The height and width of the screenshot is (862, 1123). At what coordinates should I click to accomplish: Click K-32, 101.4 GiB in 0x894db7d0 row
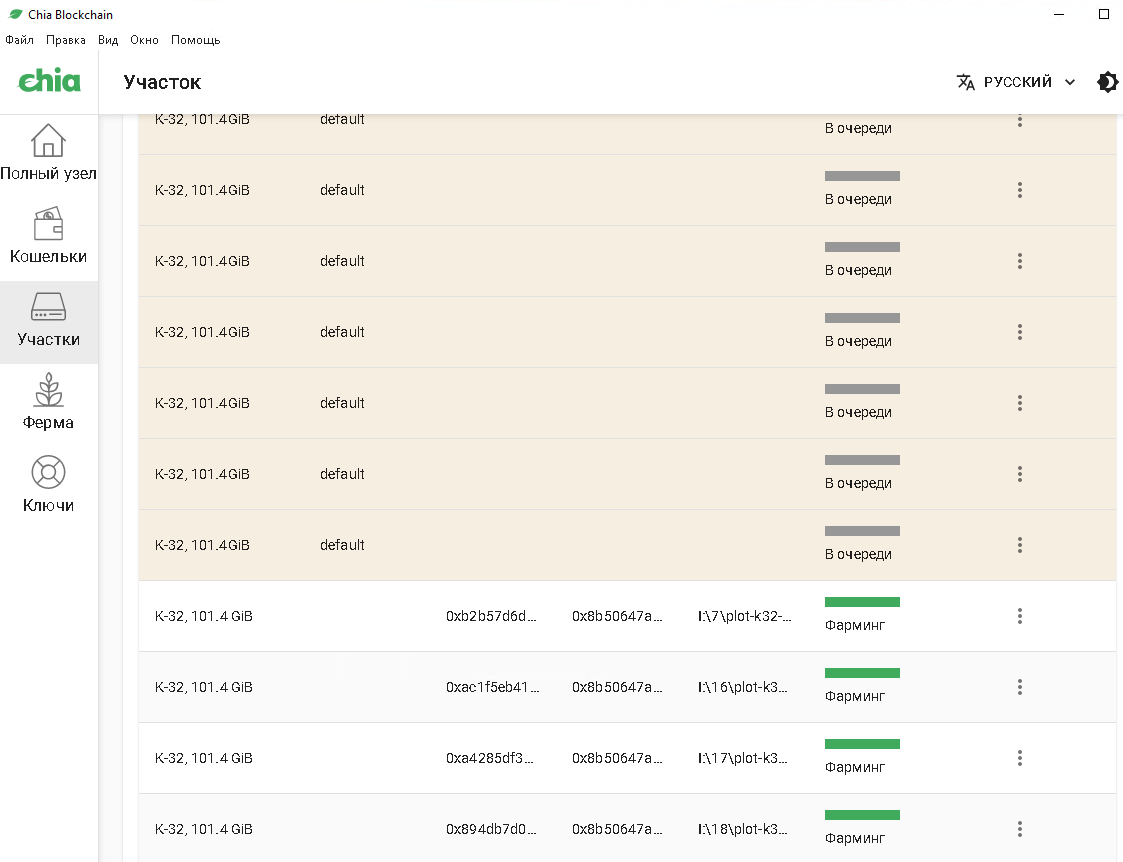[203, 829]
